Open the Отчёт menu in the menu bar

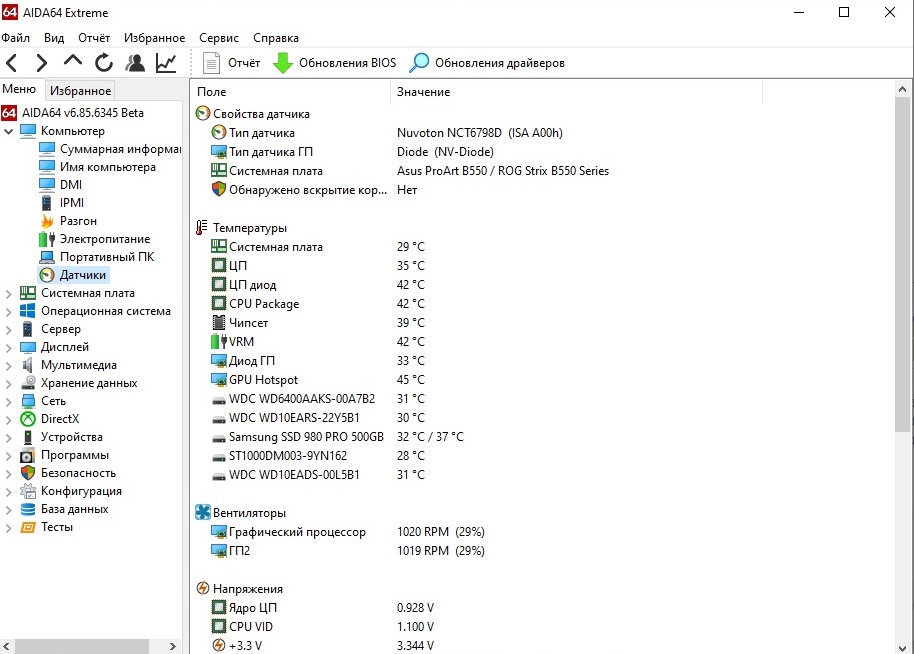click(x=94, y=38)
